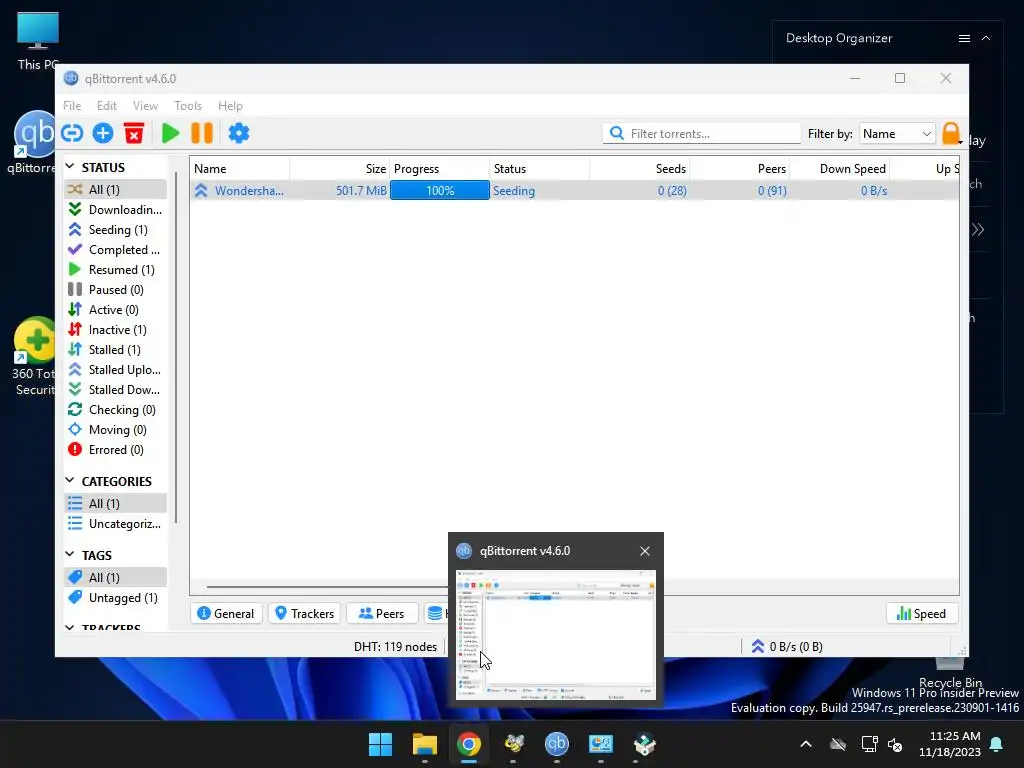
Task: Select Errored (0) status filter
Action: click(x=116, y=450)
